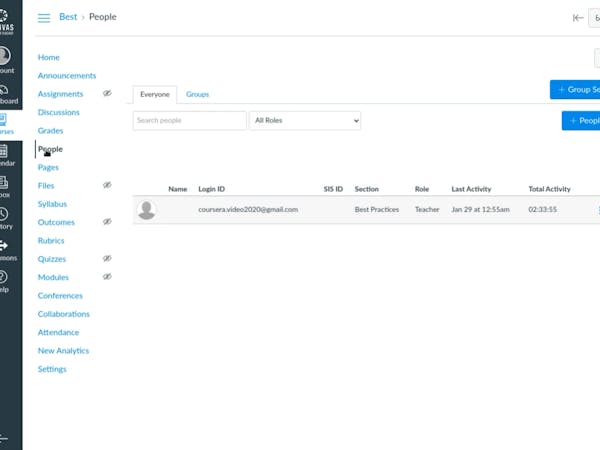Open Modules in course navigation

(53, 277)
